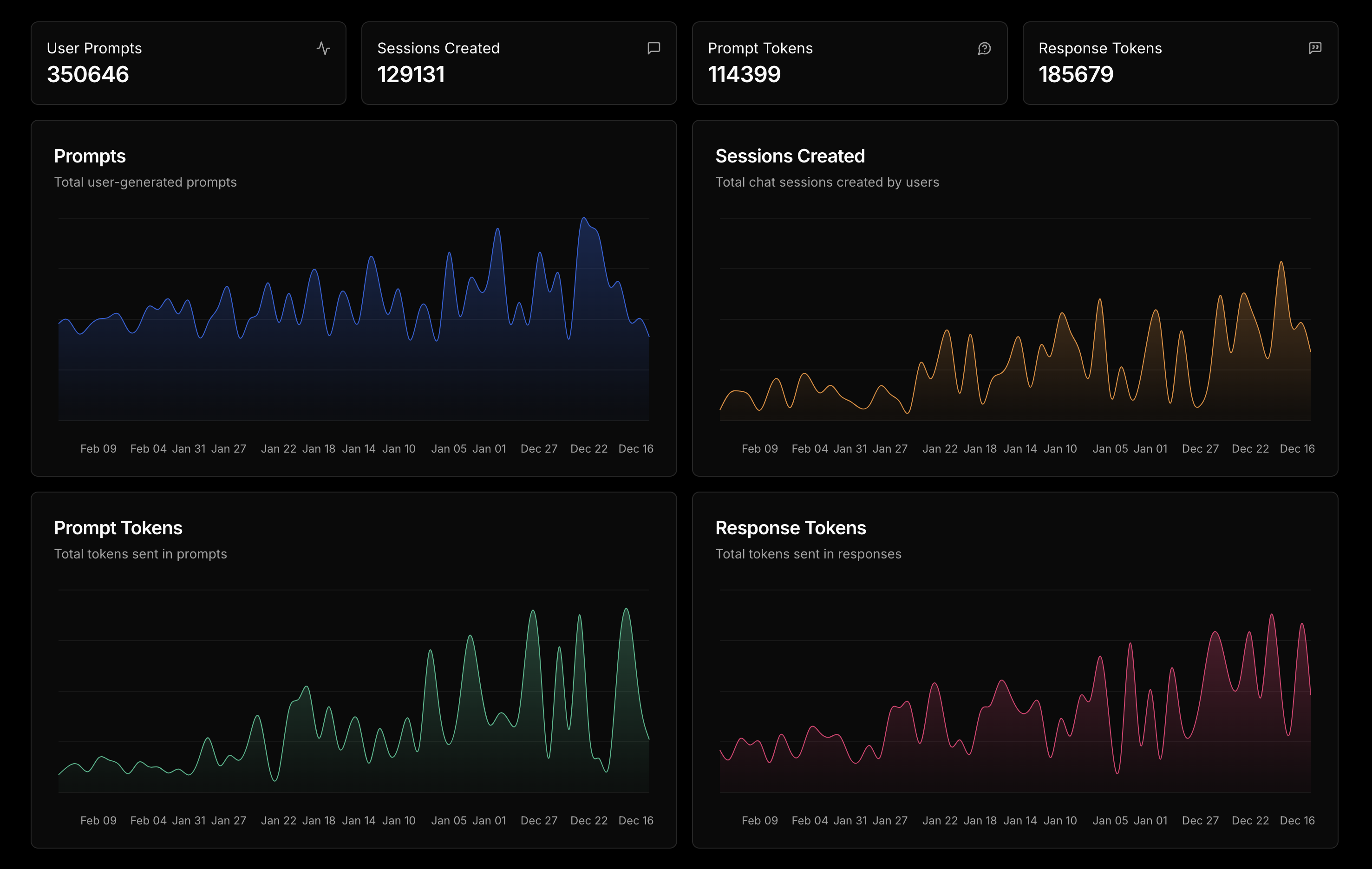Viewport: 1372px width, 869px height.
Task: Click Jan 05 label on Response Tokens chart
Action: click(x=1110, y=821)
